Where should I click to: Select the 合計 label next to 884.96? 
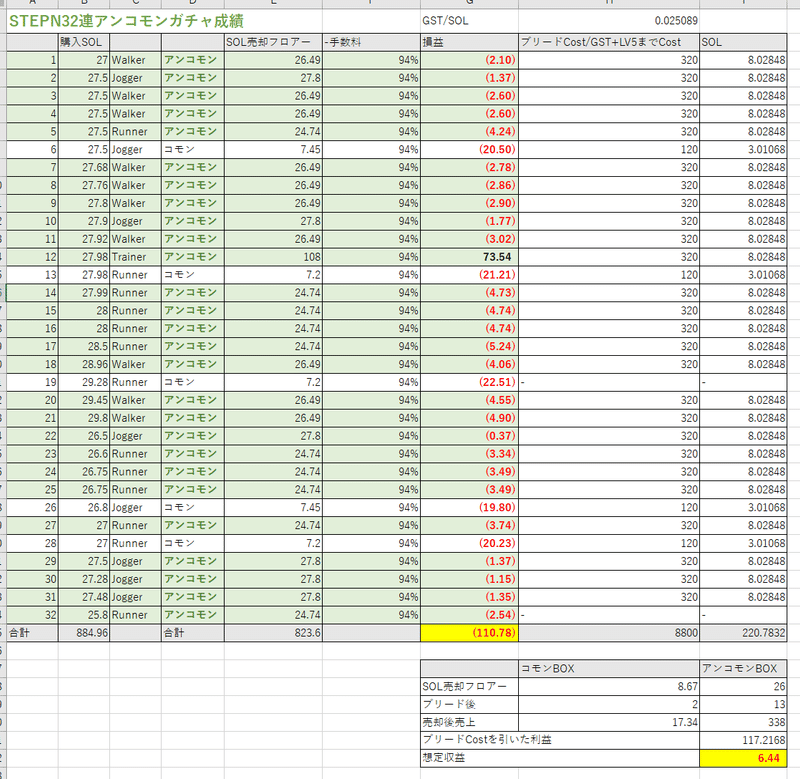pos(32,633)
